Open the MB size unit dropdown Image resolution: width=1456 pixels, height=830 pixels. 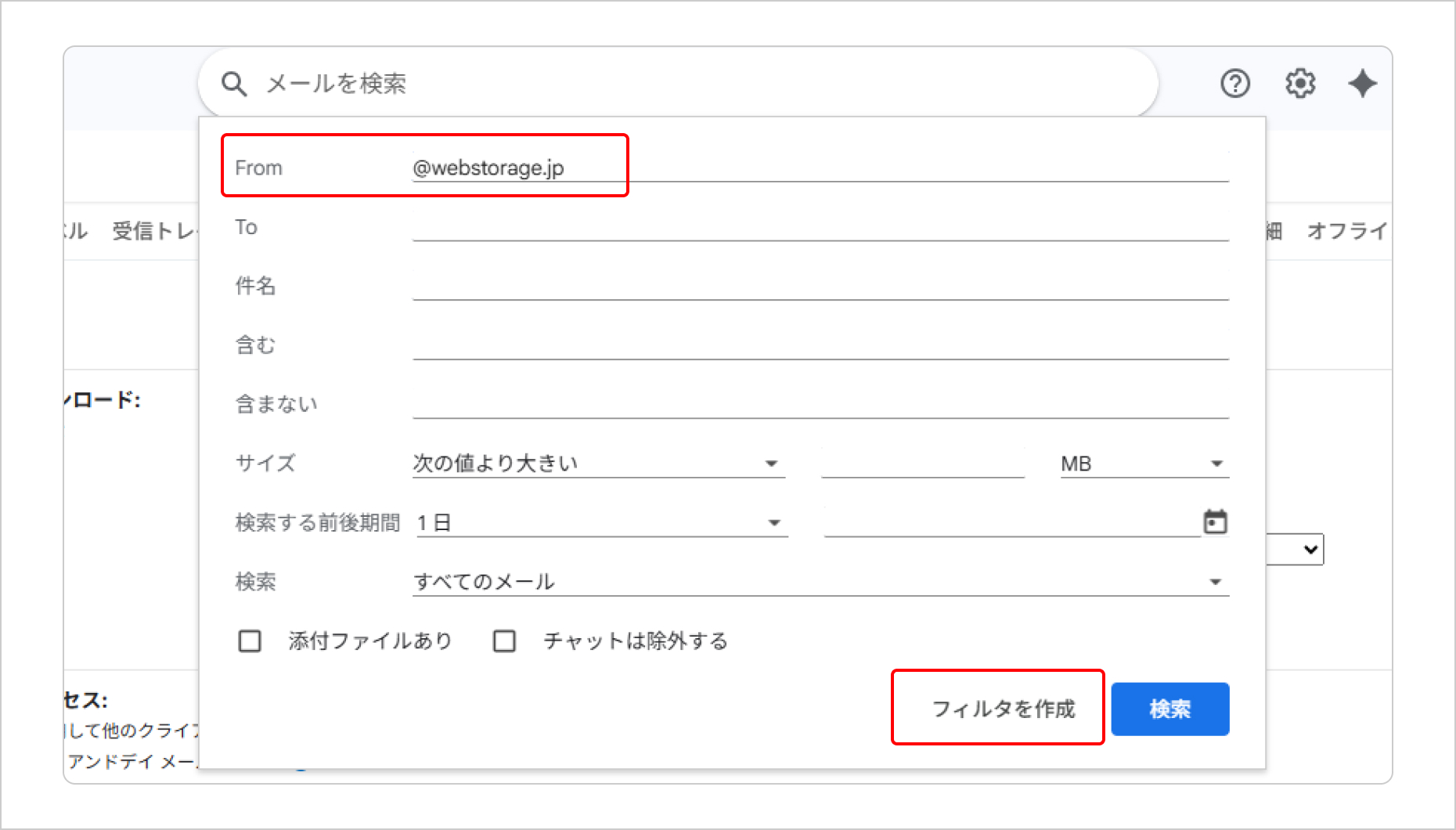(x=1144, y=464)
